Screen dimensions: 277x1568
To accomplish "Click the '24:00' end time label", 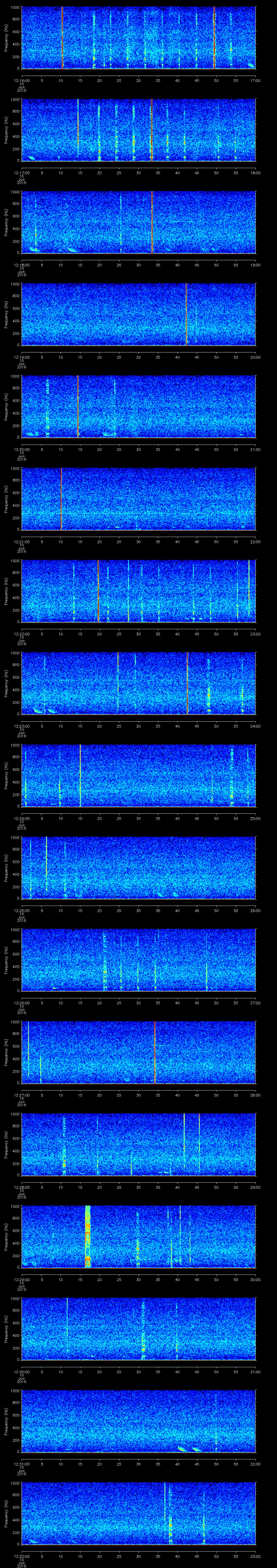I will click(255, 726).
